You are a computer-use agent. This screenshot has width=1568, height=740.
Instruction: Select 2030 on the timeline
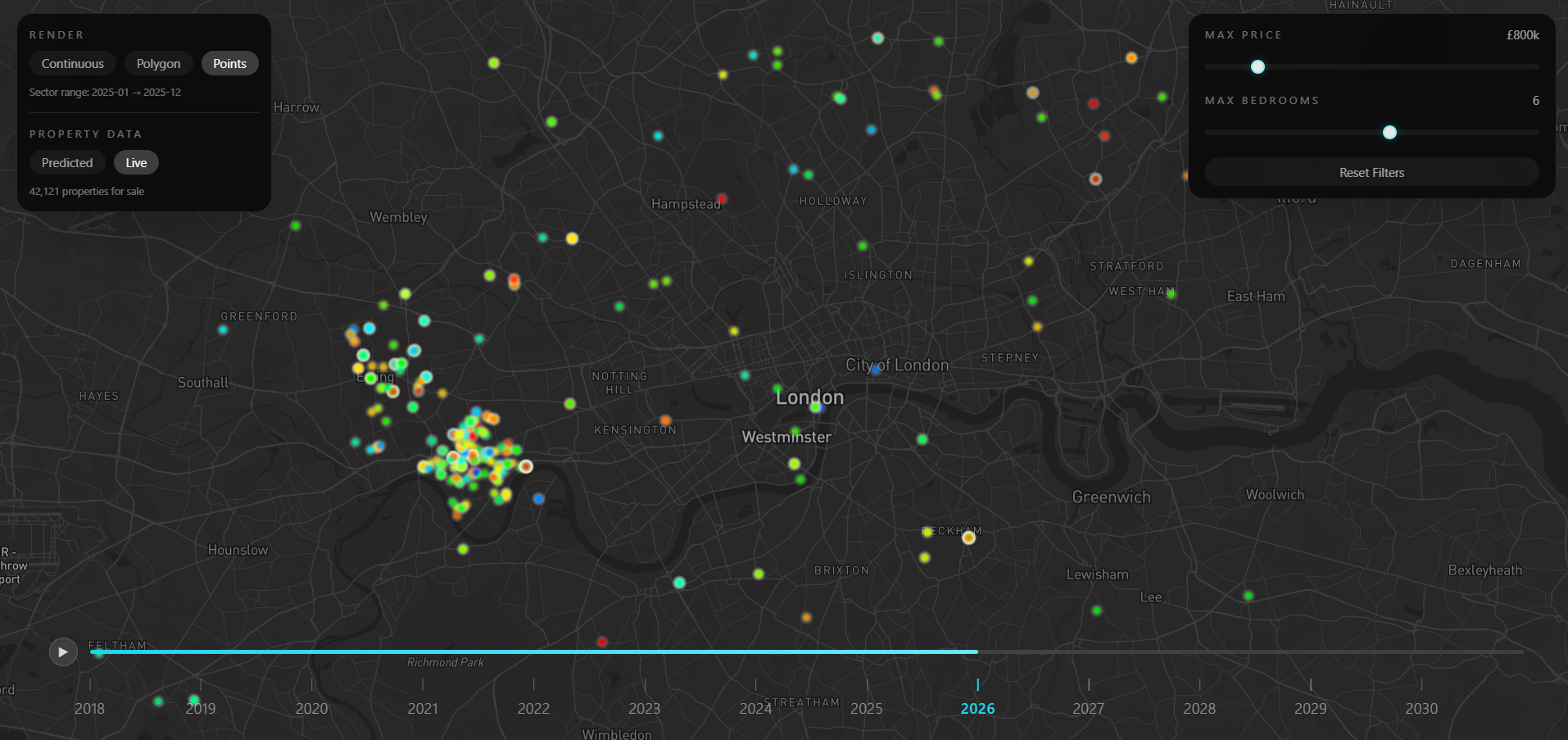(x=1421, y=708)
